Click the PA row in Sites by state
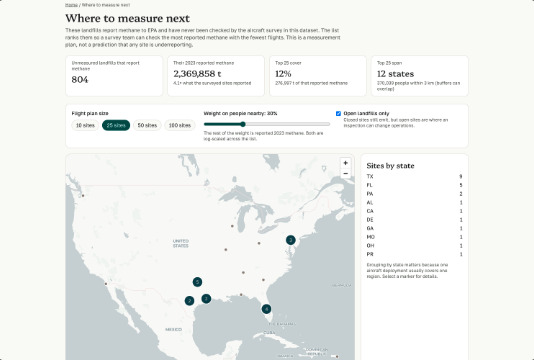Viewport: 534px width, 360px height. tap(414, 194)
